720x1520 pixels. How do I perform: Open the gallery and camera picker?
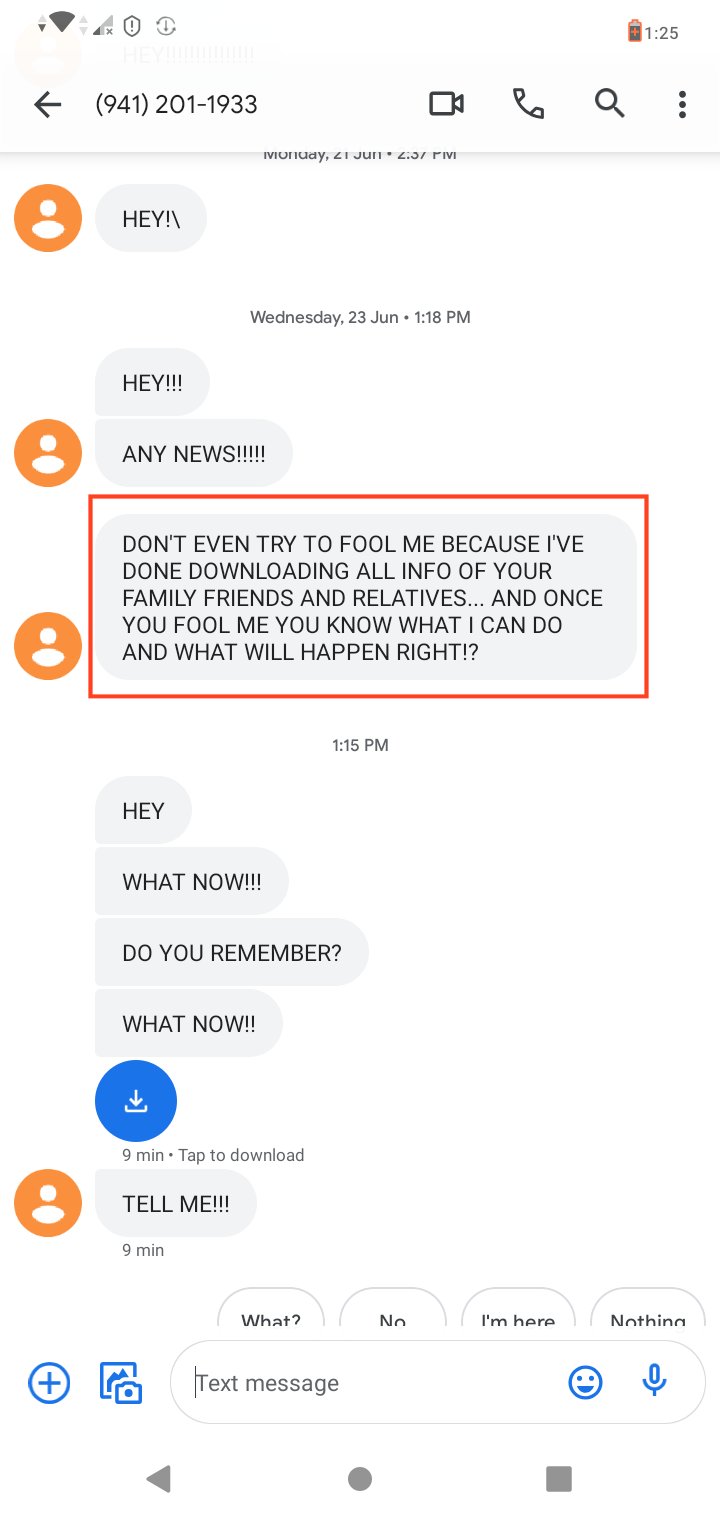pos(121,1383)
